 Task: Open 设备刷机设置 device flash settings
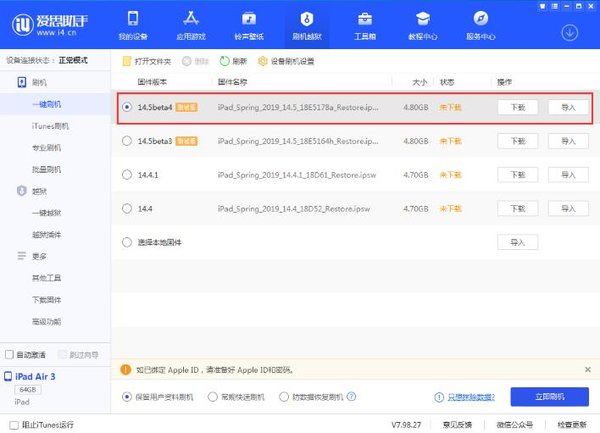pyautogui.click(x=286, y=61)
